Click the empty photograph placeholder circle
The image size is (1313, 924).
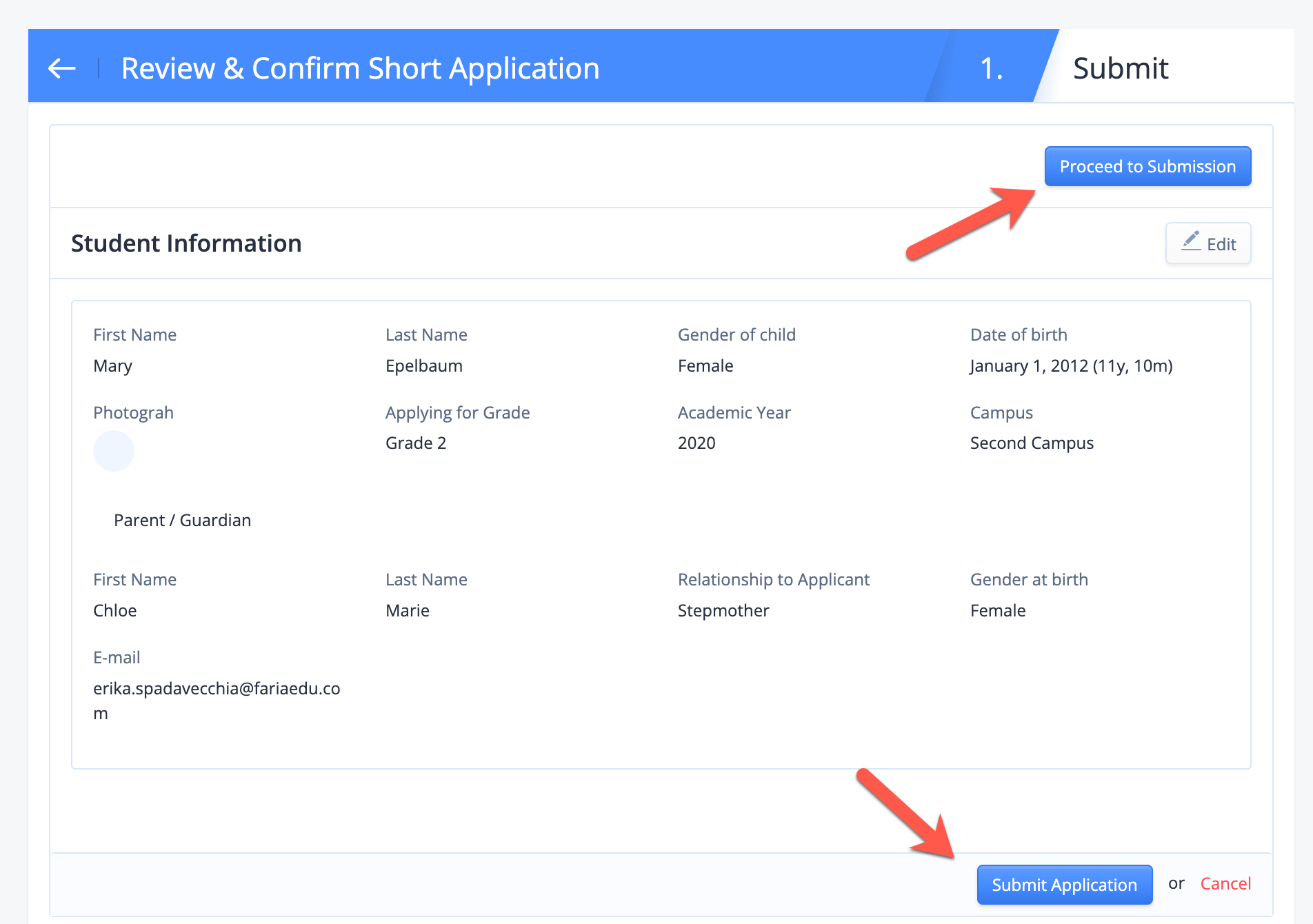point(114,451)
